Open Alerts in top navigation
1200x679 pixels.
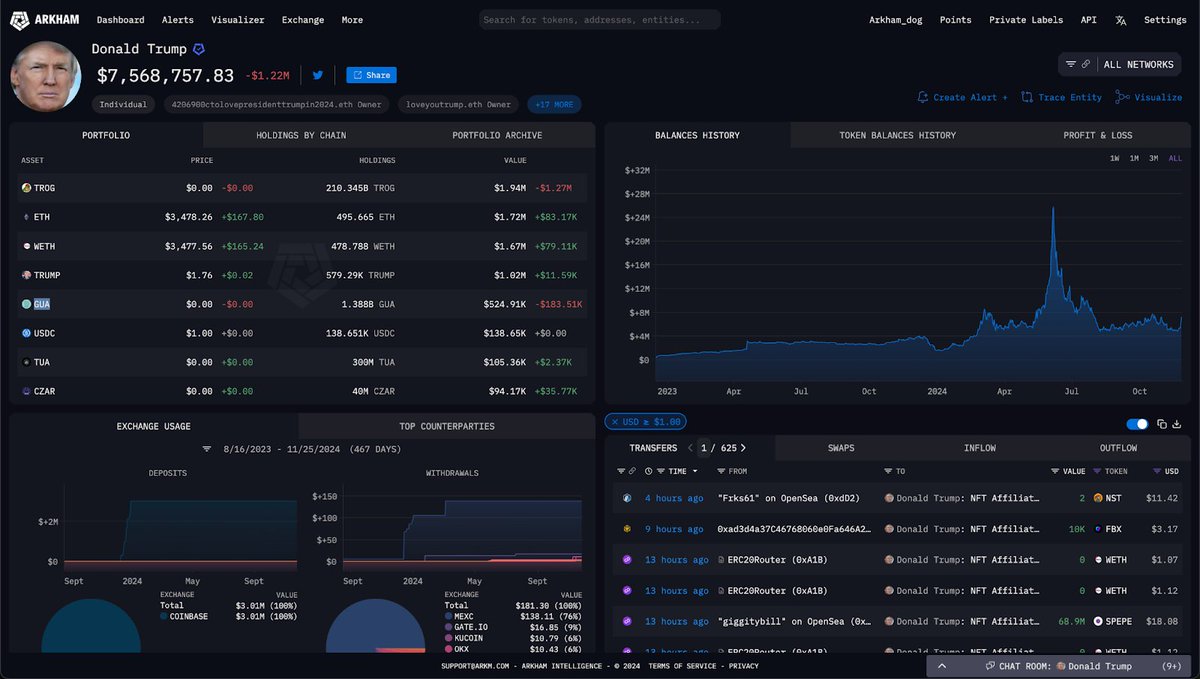(x=178, y=20)
